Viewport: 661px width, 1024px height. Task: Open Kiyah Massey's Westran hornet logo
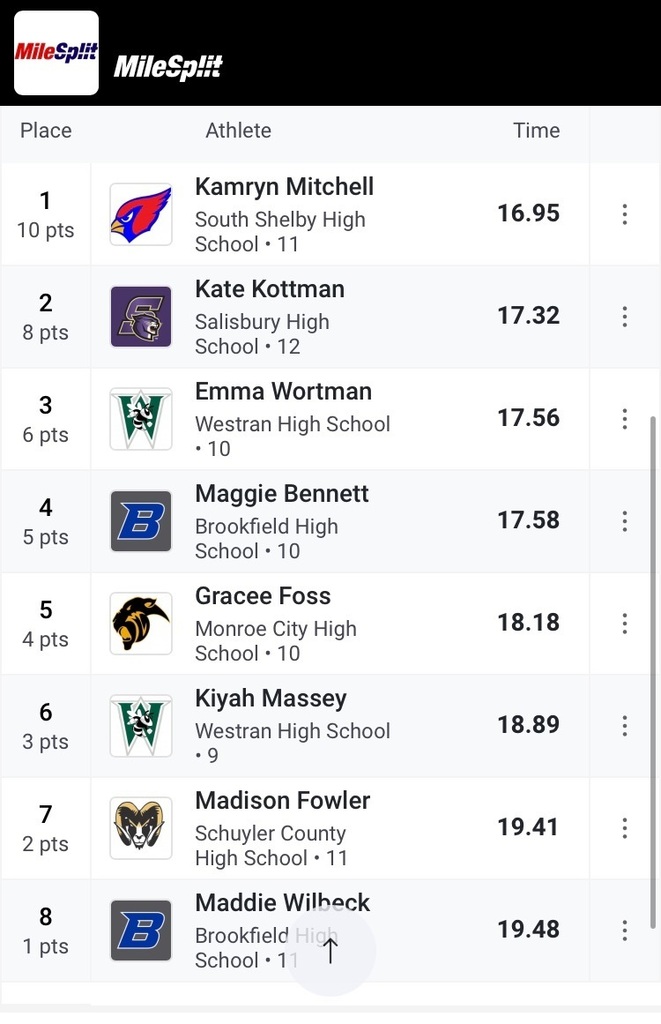141,726
